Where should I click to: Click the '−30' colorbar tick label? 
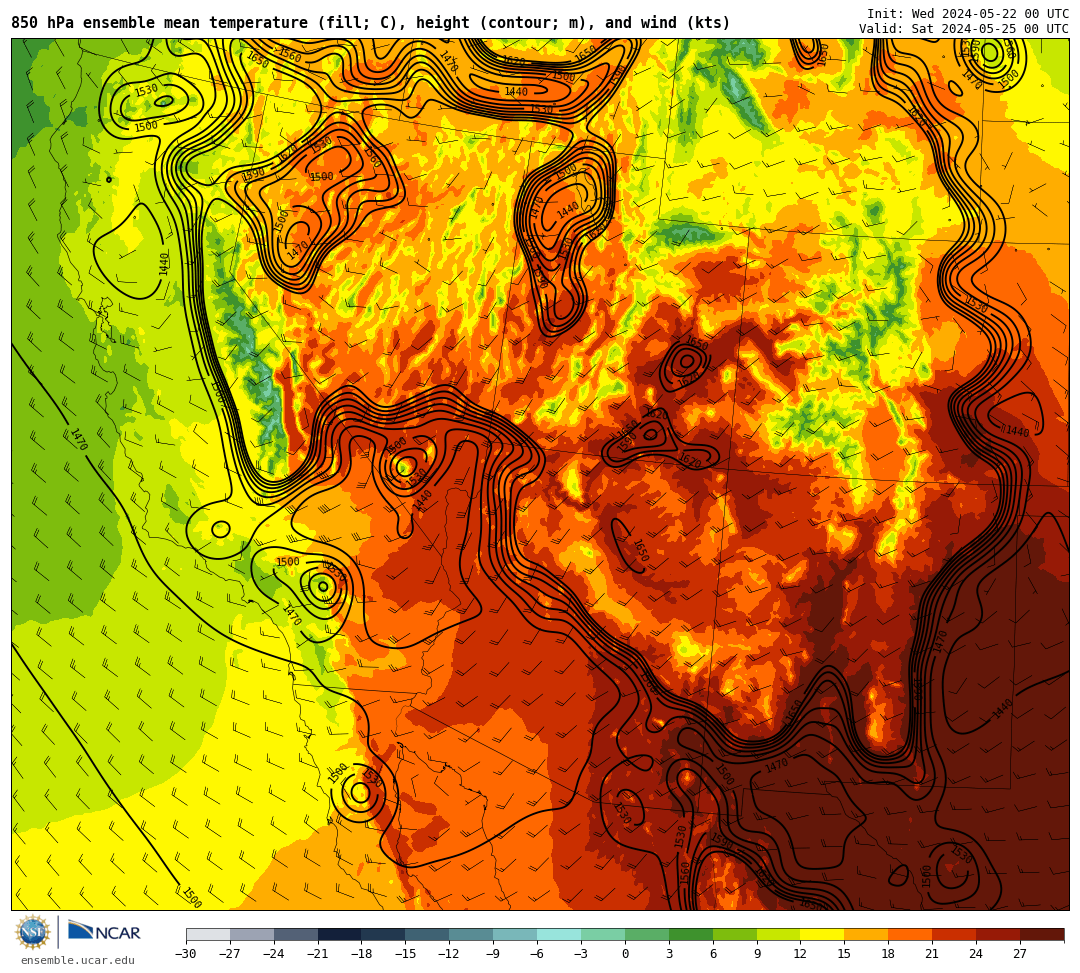tap(186, 954)
